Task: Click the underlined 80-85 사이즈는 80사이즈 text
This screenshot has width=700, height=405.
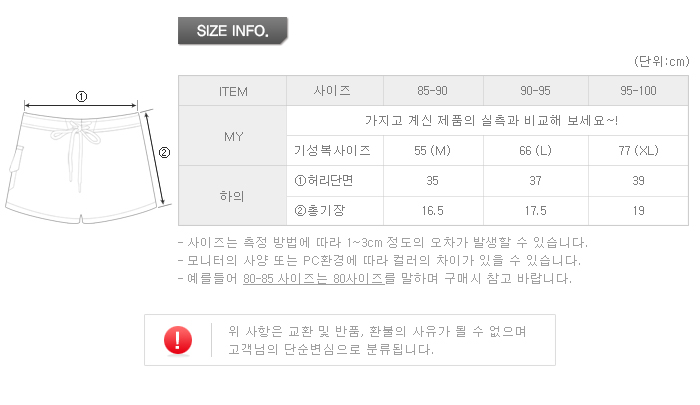Action: (313, 278)
